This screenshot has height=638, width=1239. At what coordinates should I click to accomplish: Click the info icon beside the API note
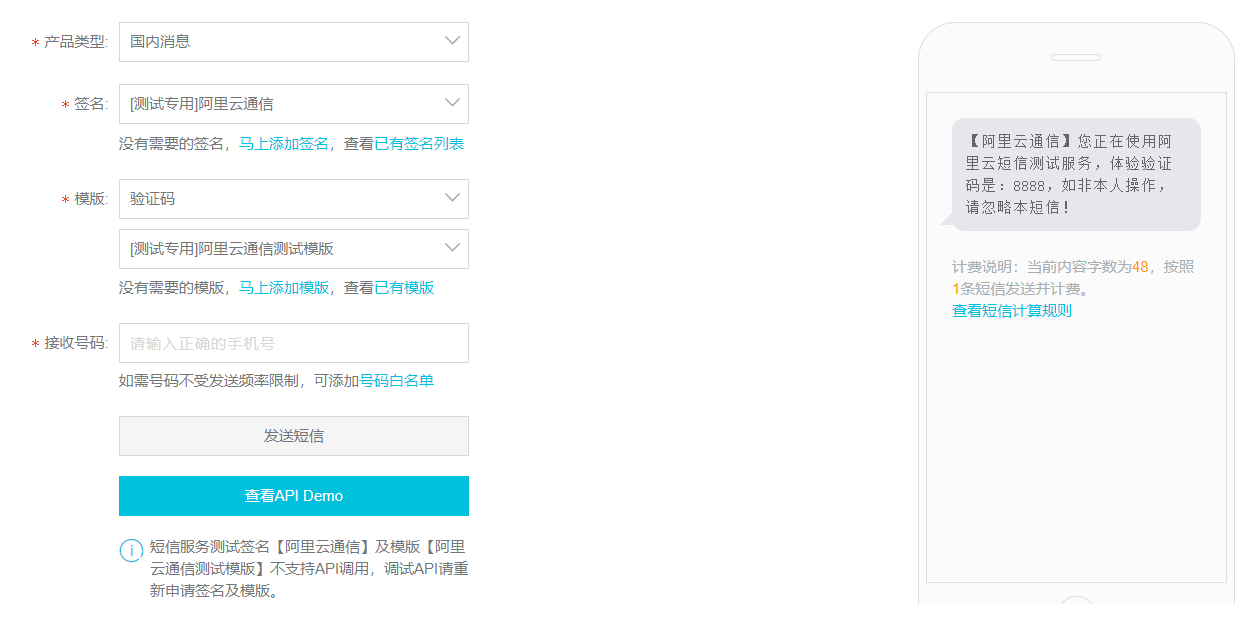tap(131, 551)
